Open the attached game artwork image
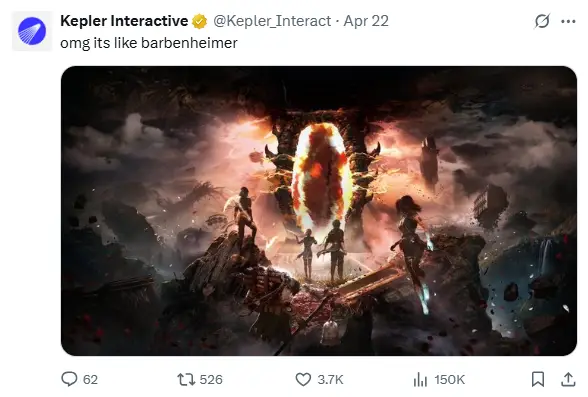The image size is (588, 397). point(319,211)
